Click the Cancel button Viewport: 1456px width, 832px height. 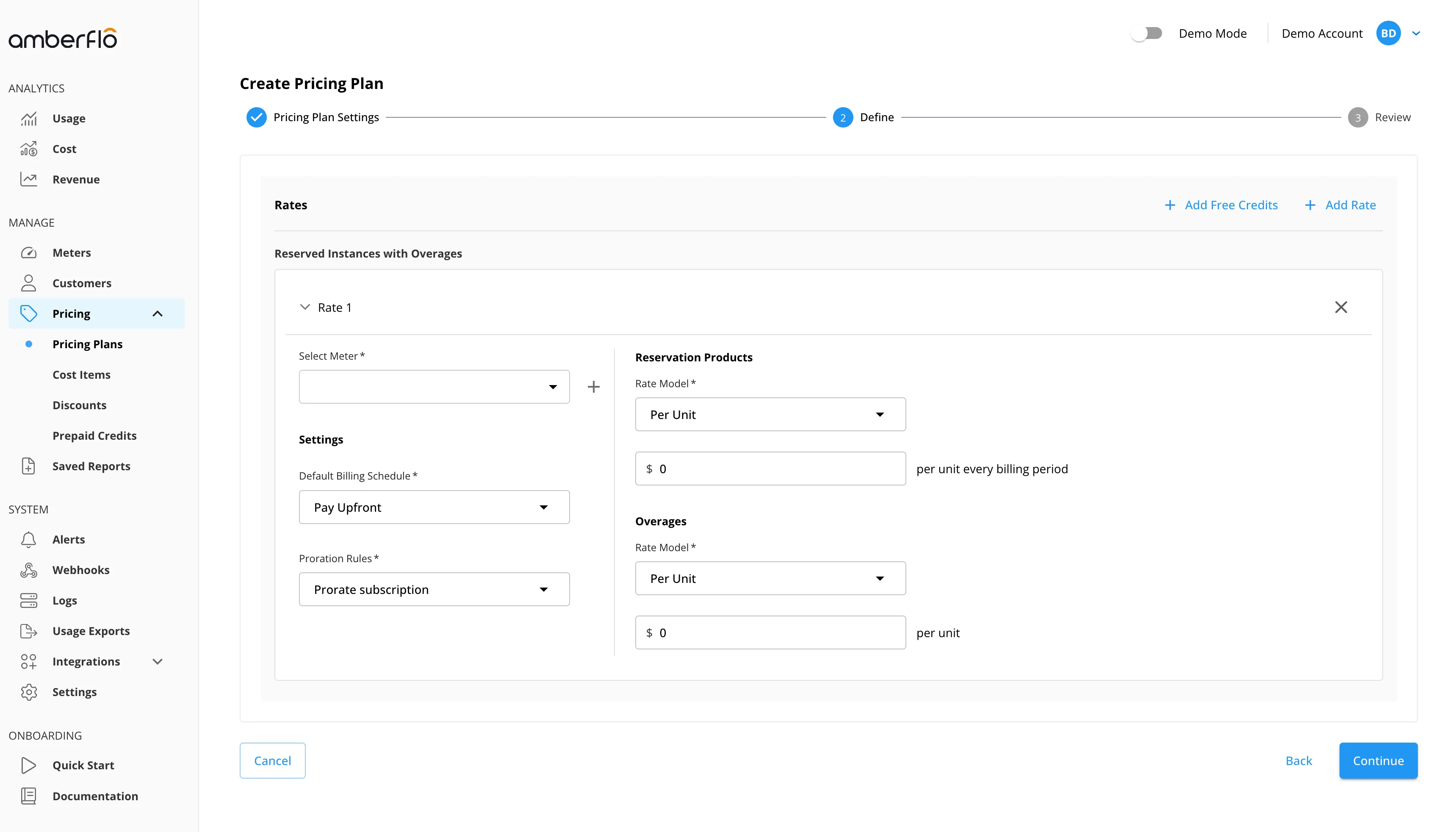coord(272,760)
